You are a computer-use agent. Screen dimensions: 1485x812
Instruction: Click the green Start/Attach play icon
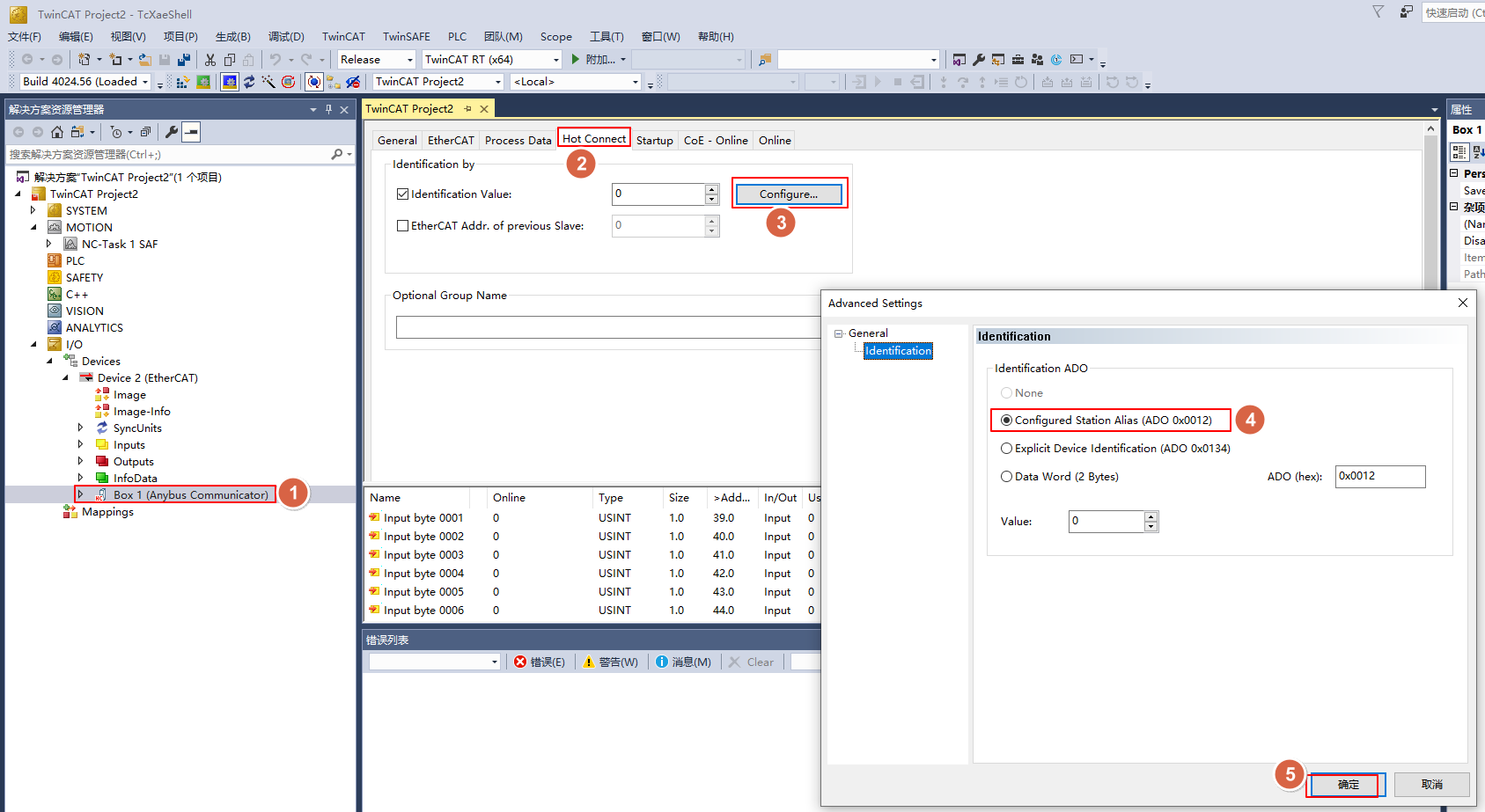point(575,59)
